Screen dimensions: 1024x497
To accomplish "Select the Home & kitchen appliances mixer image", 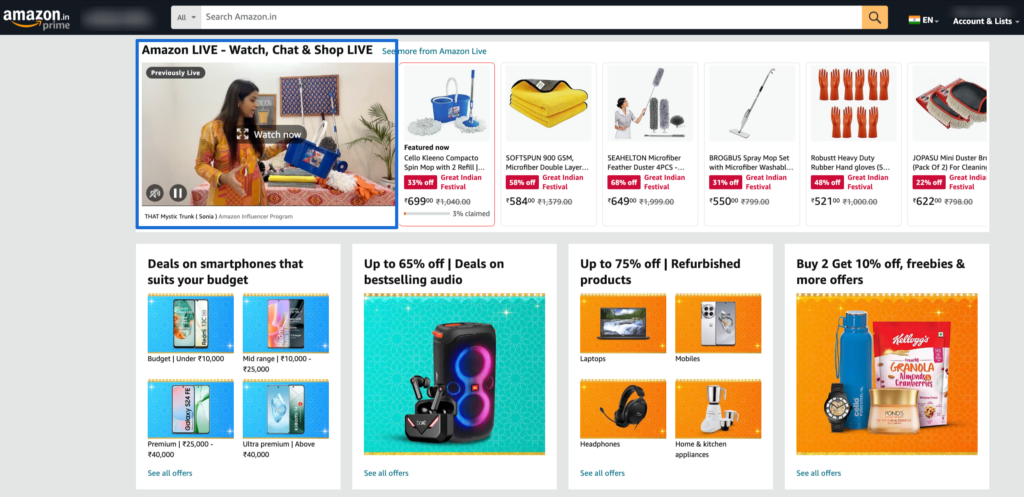I will (x=718, y=409).
